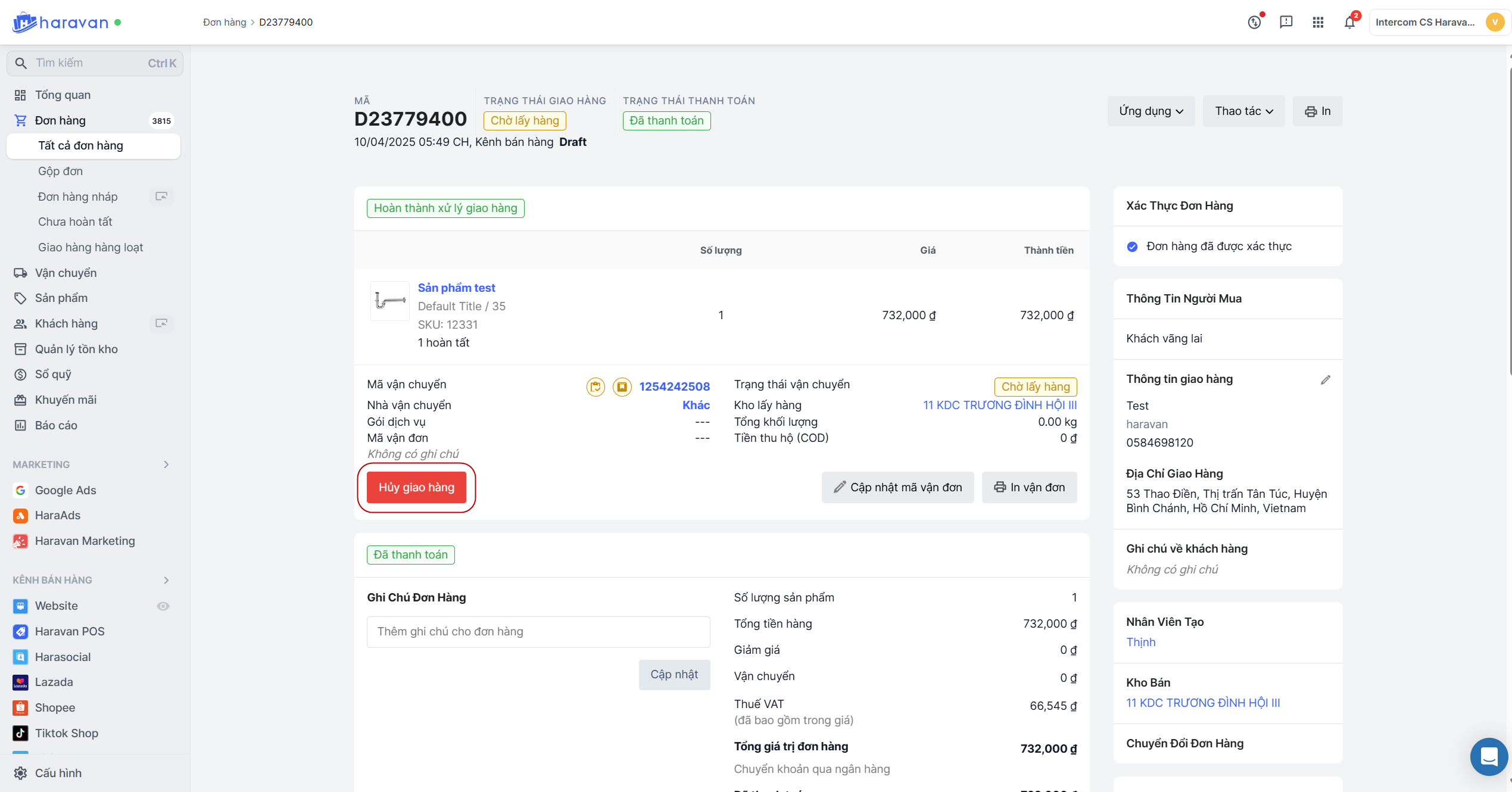Click the clock activity icon in header
Image resolution: width=1512 pixels, height=792 pixels.
coord(1254,23)
